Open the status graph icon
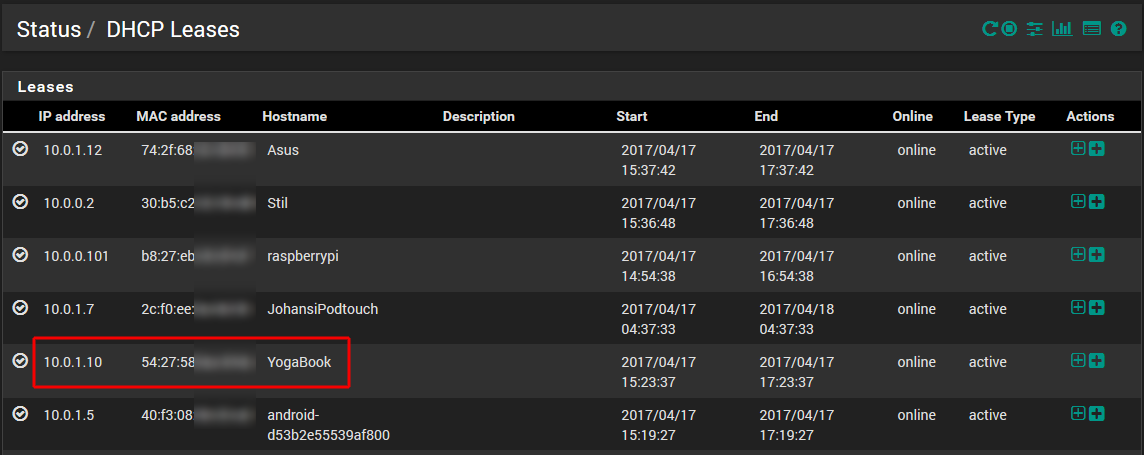Screen dimensions: 1144x455 [x=1062, y=29]
